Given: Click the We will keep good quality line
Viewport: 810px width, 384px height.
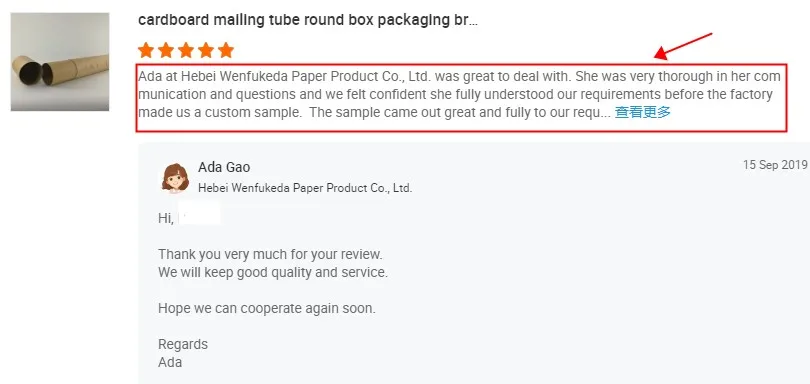Looking at the screenshot, I should pyautogui.click(x=273, y=272).
